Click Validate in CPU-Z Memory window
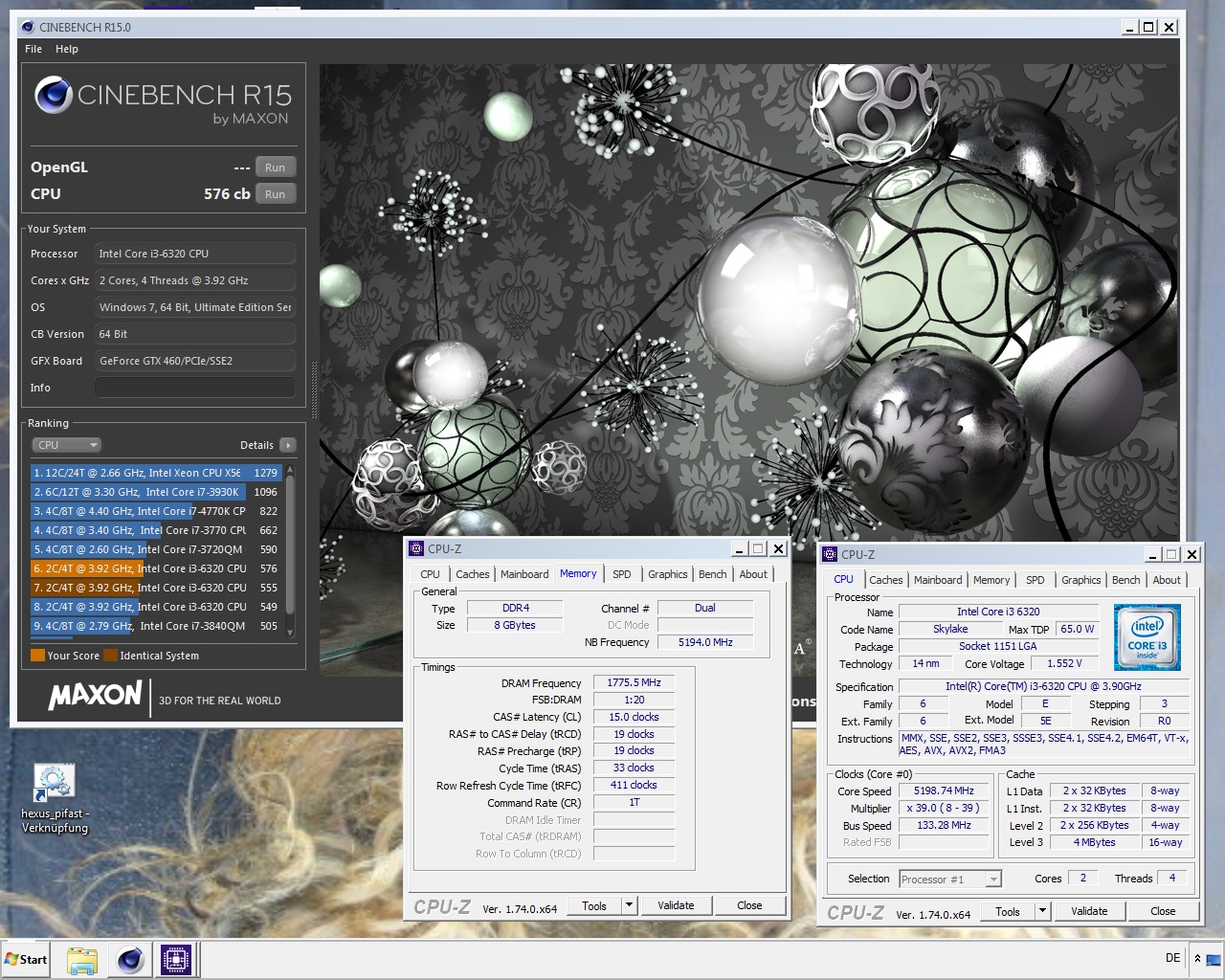This screenshot has height=980, width=1225. tap(676, 905)
